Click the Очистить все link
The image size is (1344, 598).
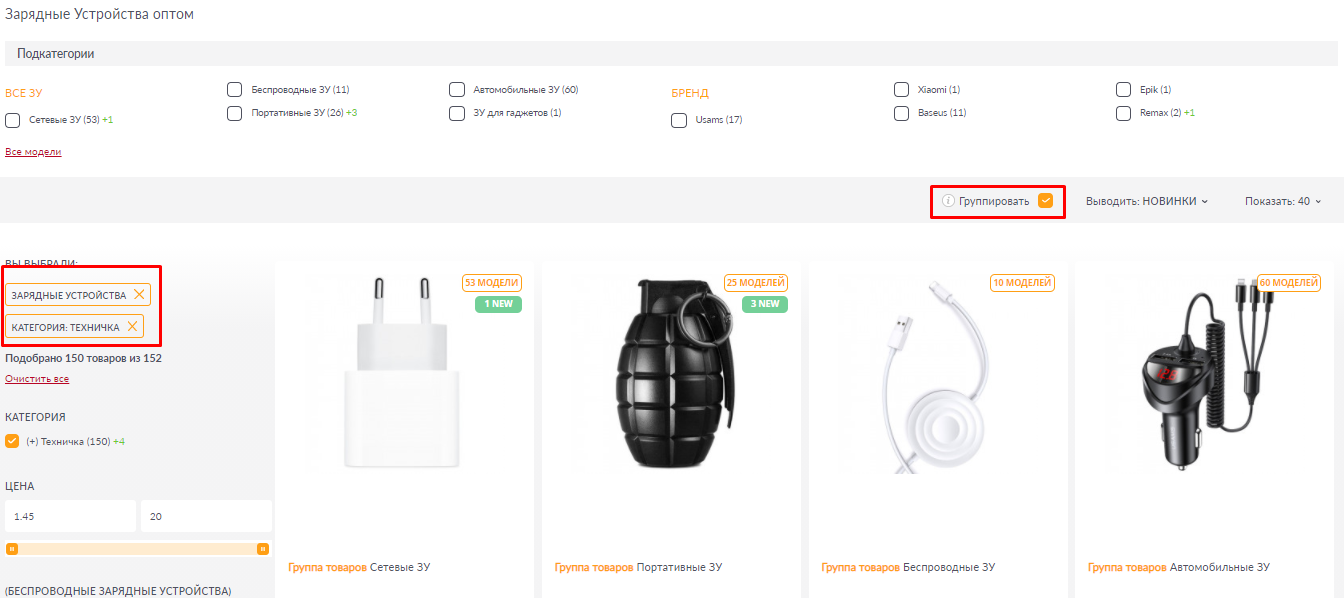[37, 379]
